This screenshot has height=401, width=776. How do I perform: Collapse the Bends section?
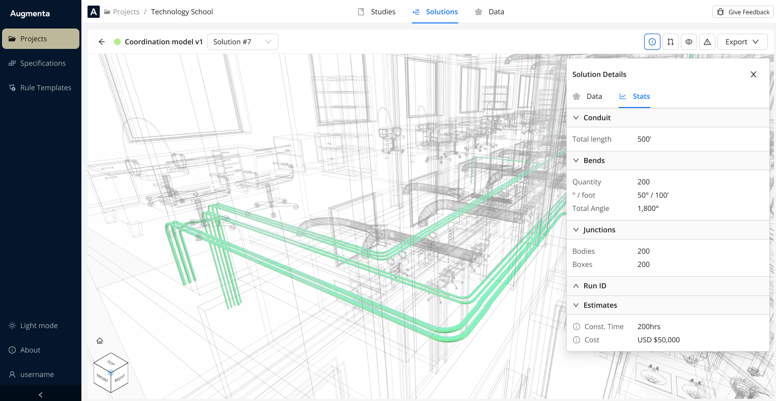pos(668,160)
